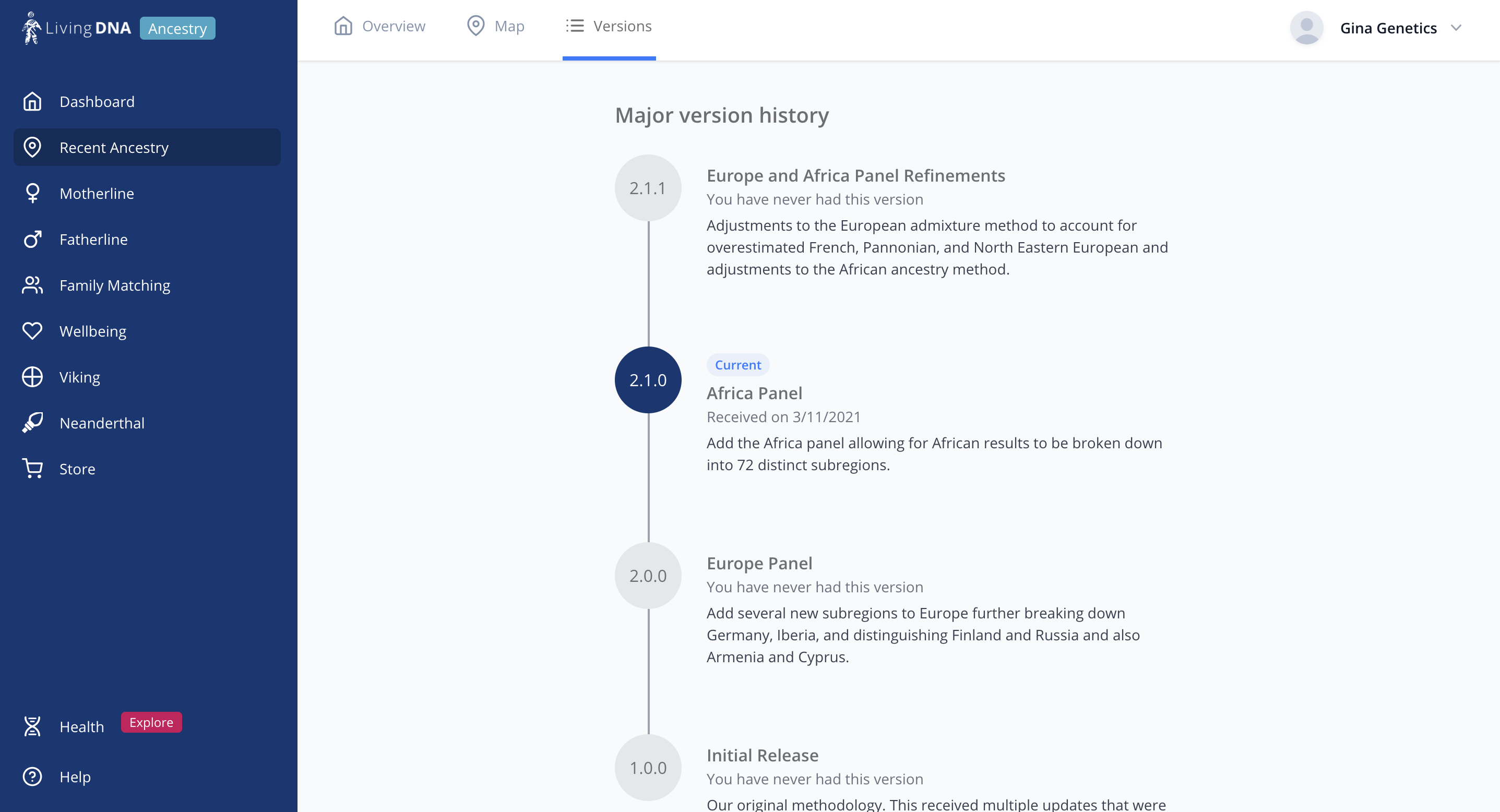Open Health in the sidebar
The width and height of the screenshot is (1500, 812).
(81, 727)
